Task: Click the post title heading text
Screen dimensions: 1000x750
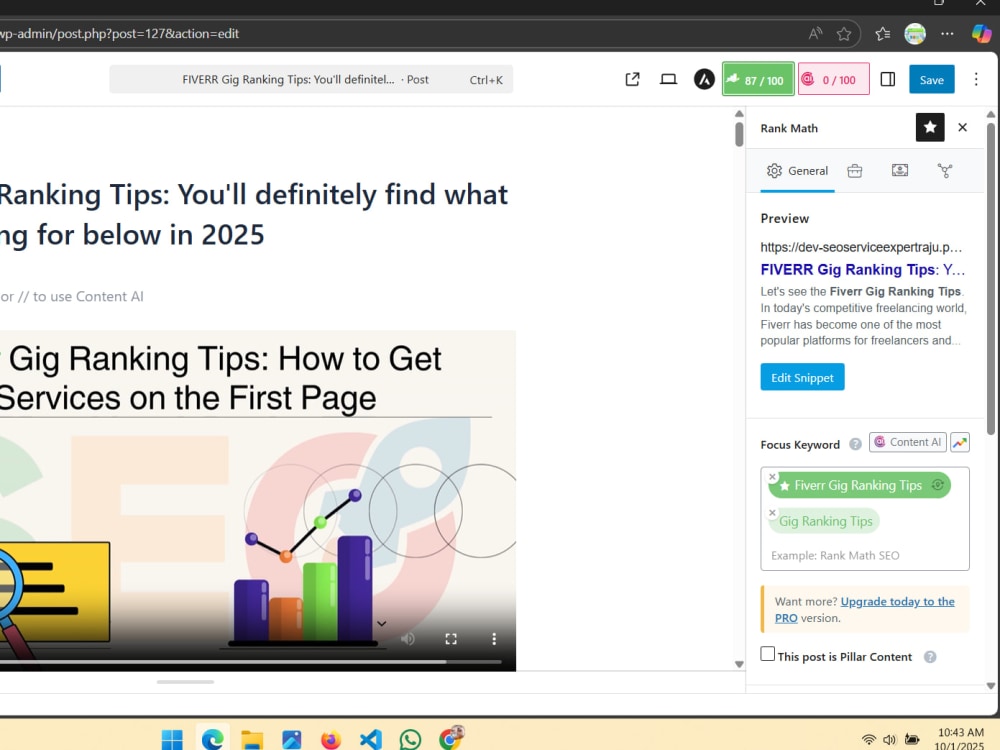Action: (254, 214)
